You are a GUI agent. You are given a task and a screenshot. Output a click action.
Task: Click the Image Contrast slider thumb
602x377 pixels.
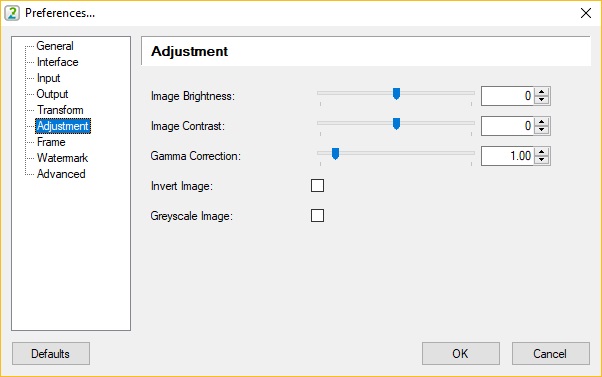[396, 124]
